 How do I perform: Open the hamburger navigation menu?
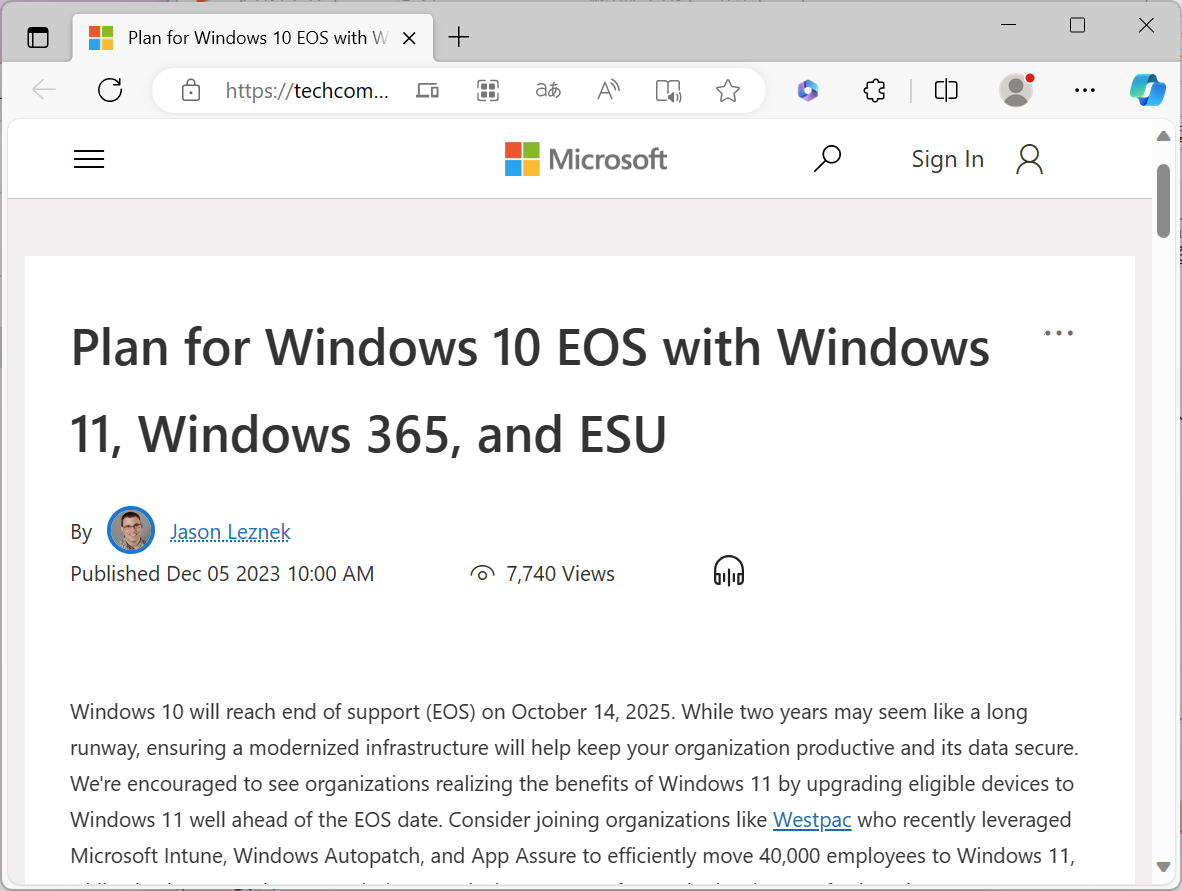pos(89,159)
